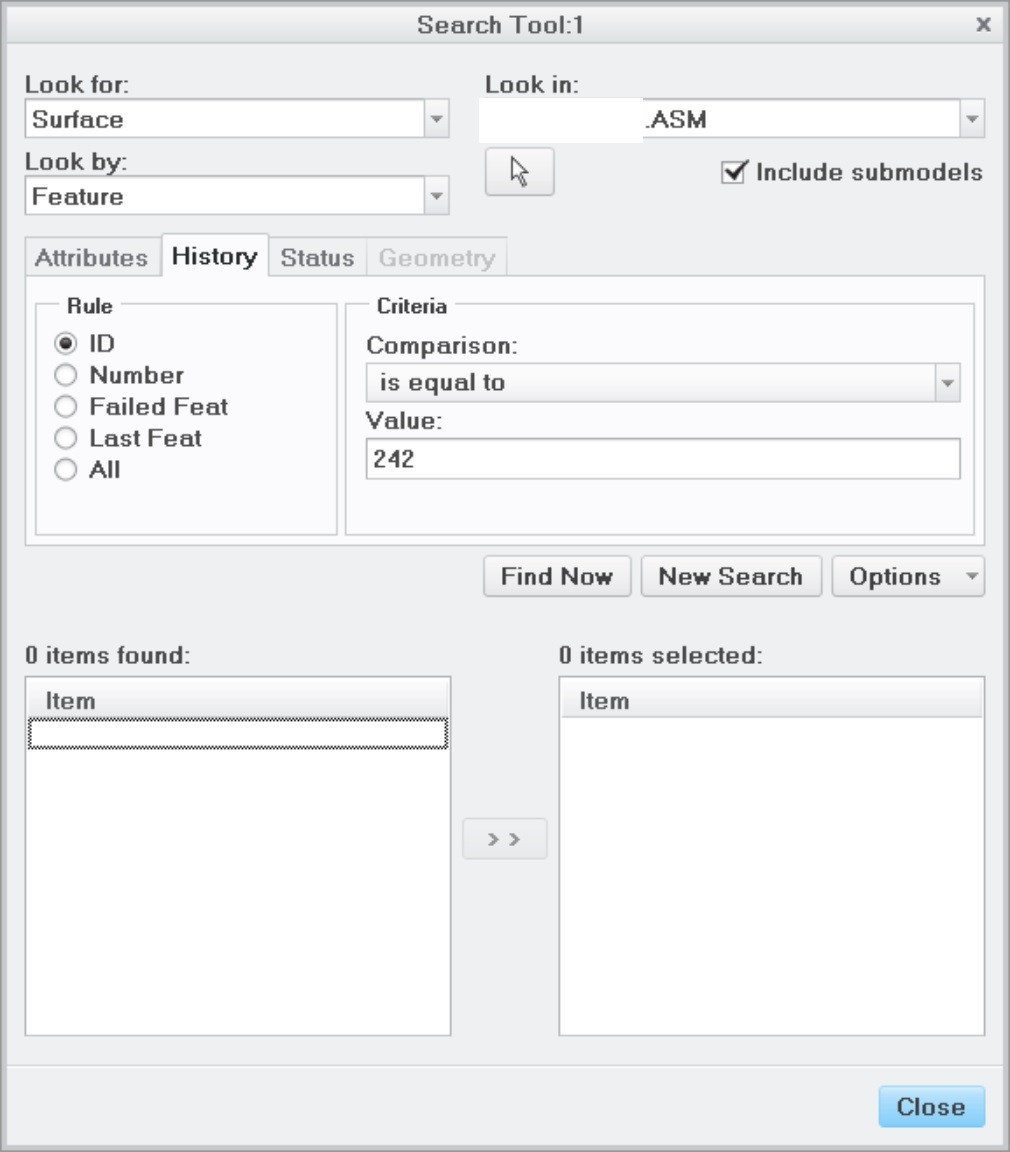The width and height of the screenshot is (1010, 1152).
Task: Select the History tab
Action: (214, 255)
